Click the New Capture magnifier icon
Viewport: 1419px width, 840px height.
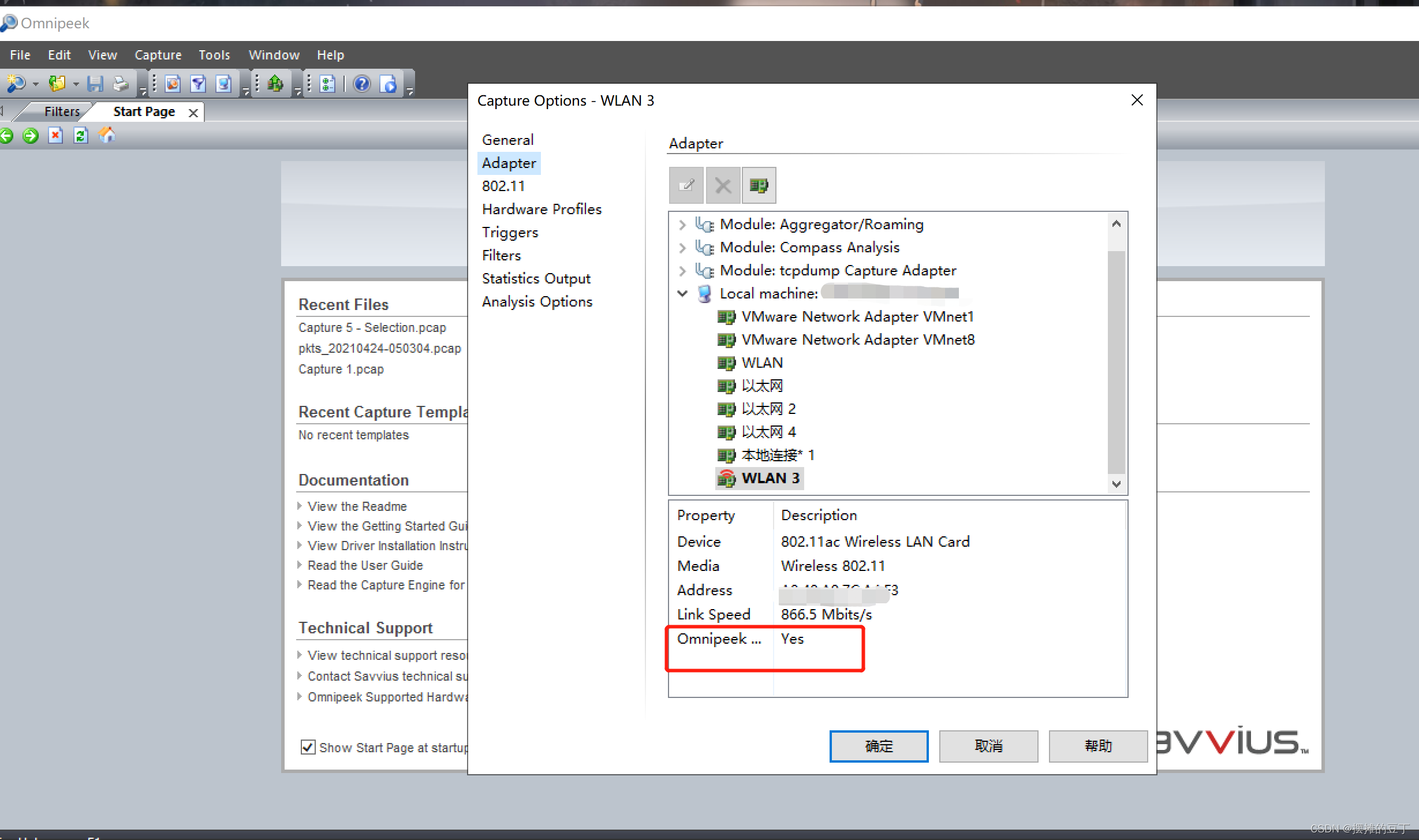point(16,84)
